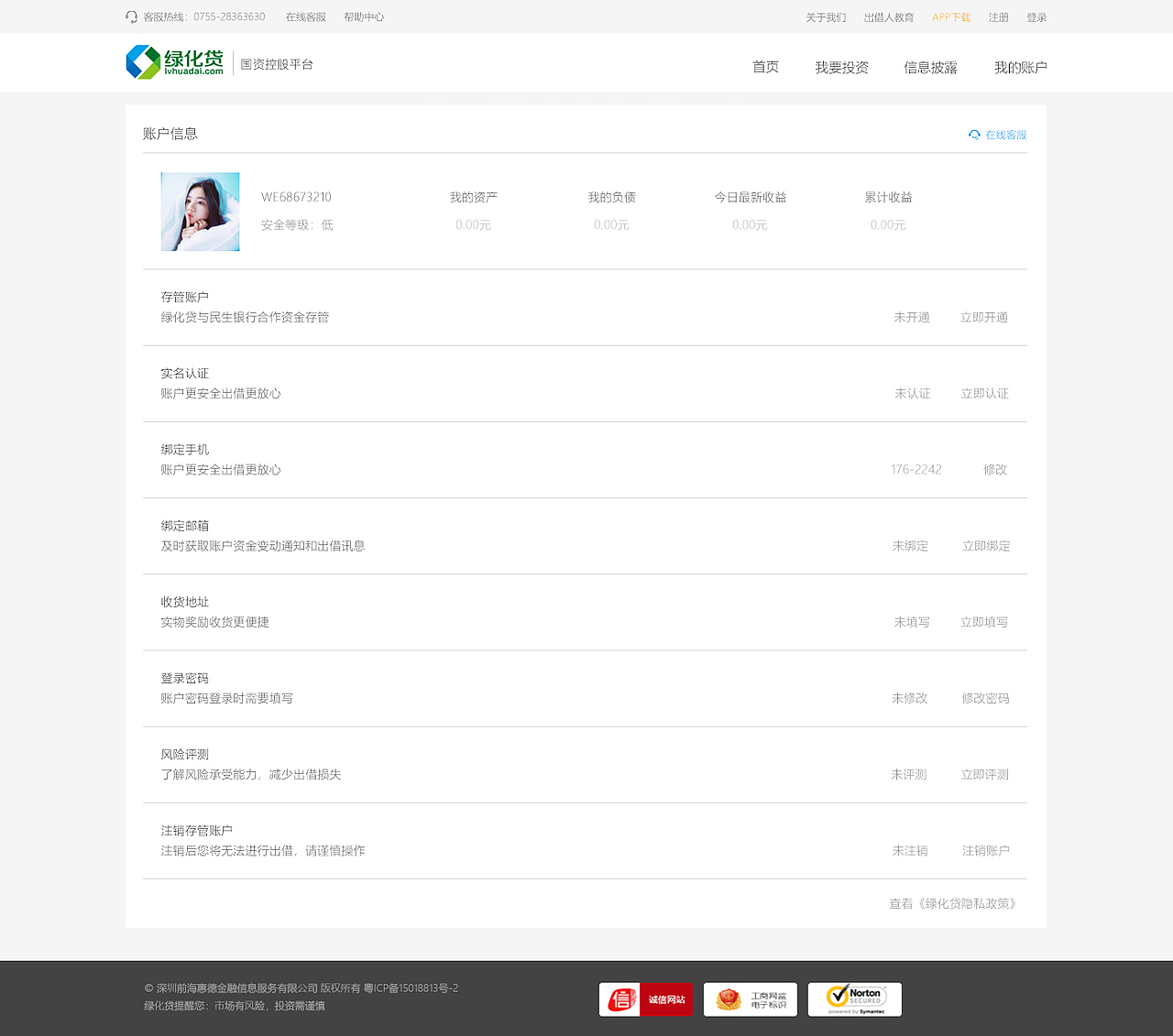
Task: Click 登录 to log in
Action: coord(1036,16)
